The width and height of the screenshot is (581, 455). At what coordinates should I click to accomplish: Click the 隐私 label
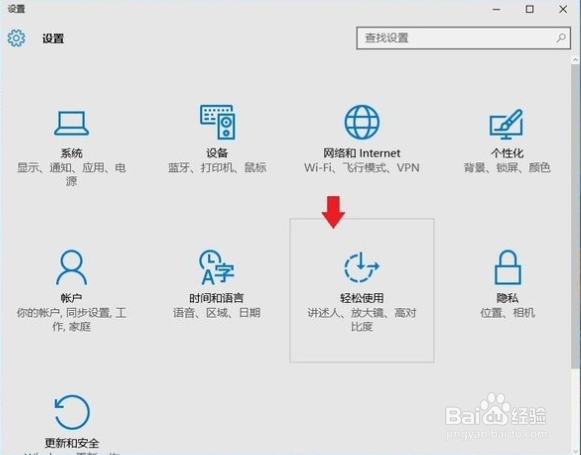507,298
